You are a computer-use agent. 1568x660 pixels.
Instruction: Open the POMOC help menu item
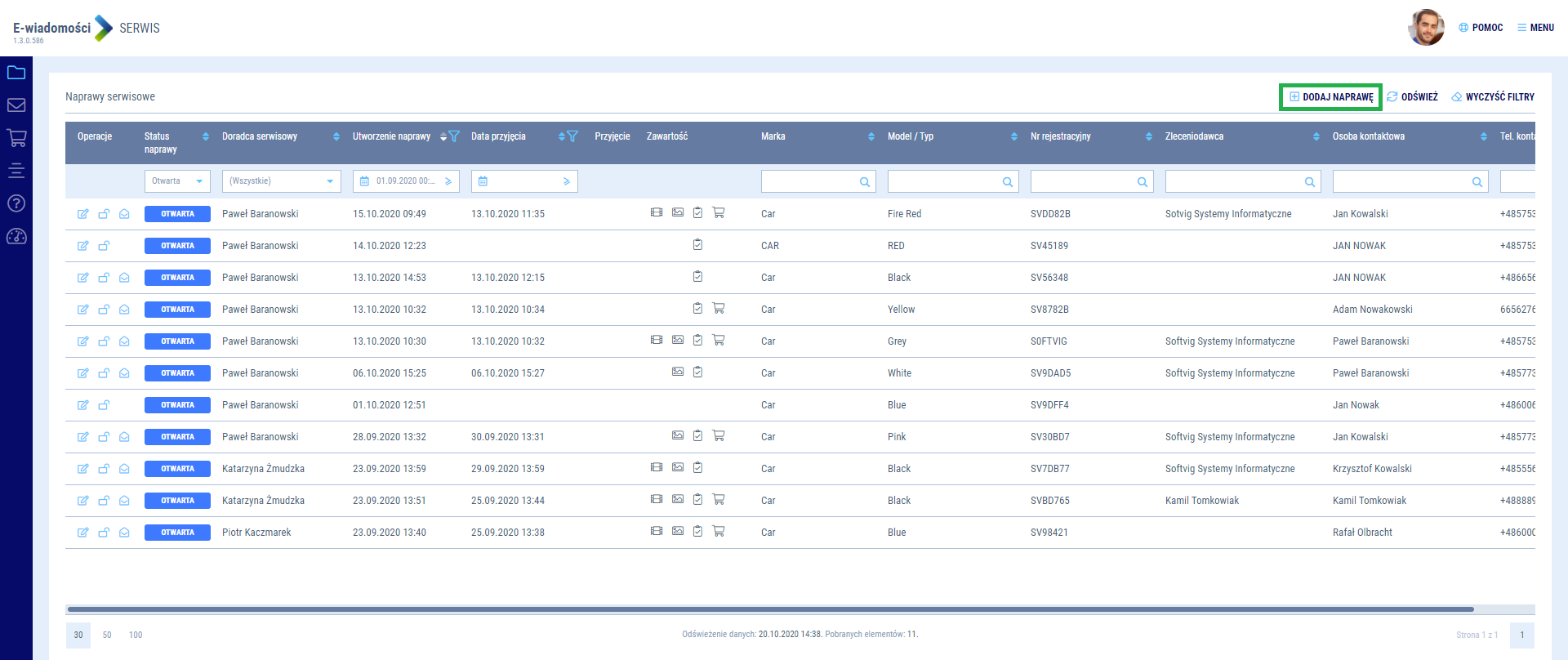click(x=1481, y=28)
